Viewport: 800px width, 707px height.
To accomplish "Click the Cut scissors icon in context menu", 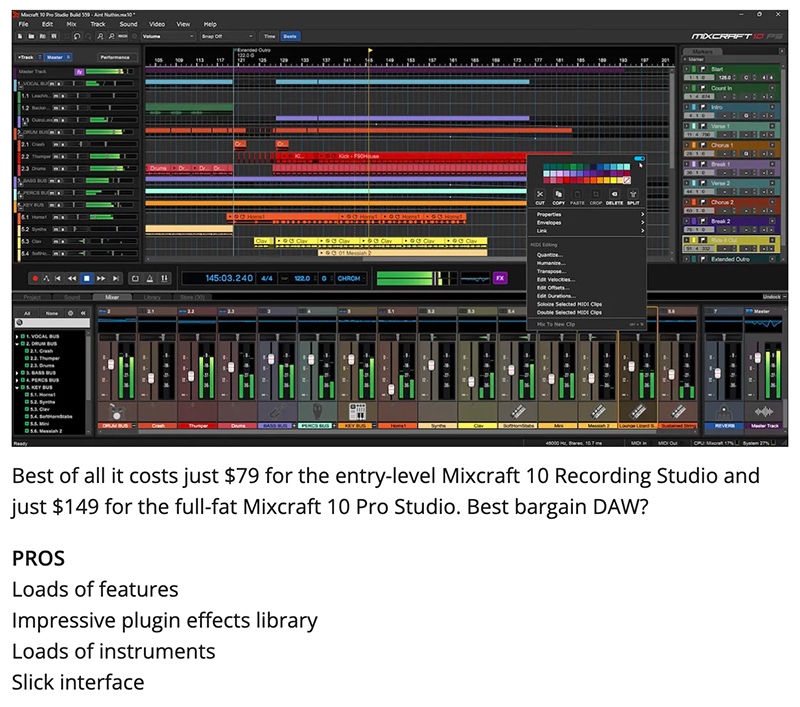I will pos(540,194).
